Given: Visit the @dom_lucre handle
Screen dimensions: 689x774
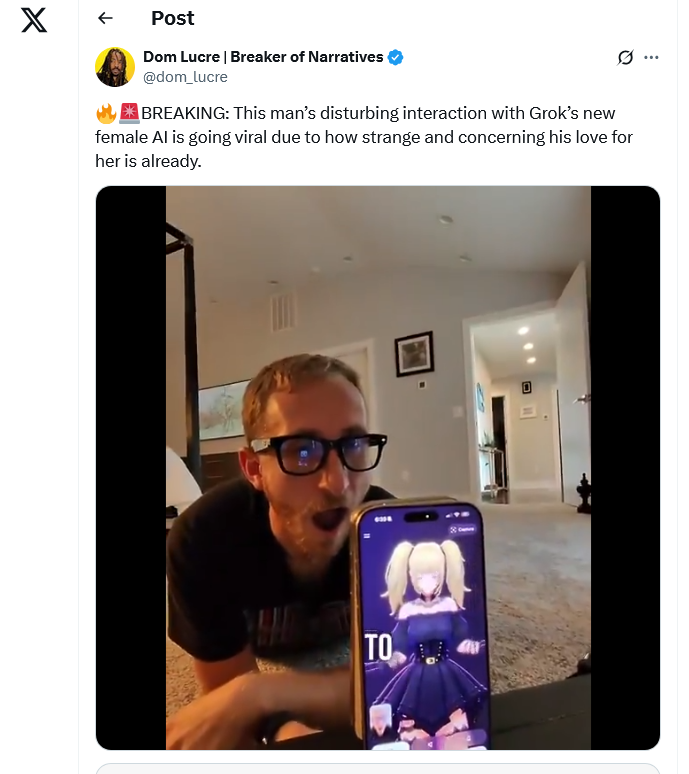Looking at the screenshot, I should [x=185, y=77].
